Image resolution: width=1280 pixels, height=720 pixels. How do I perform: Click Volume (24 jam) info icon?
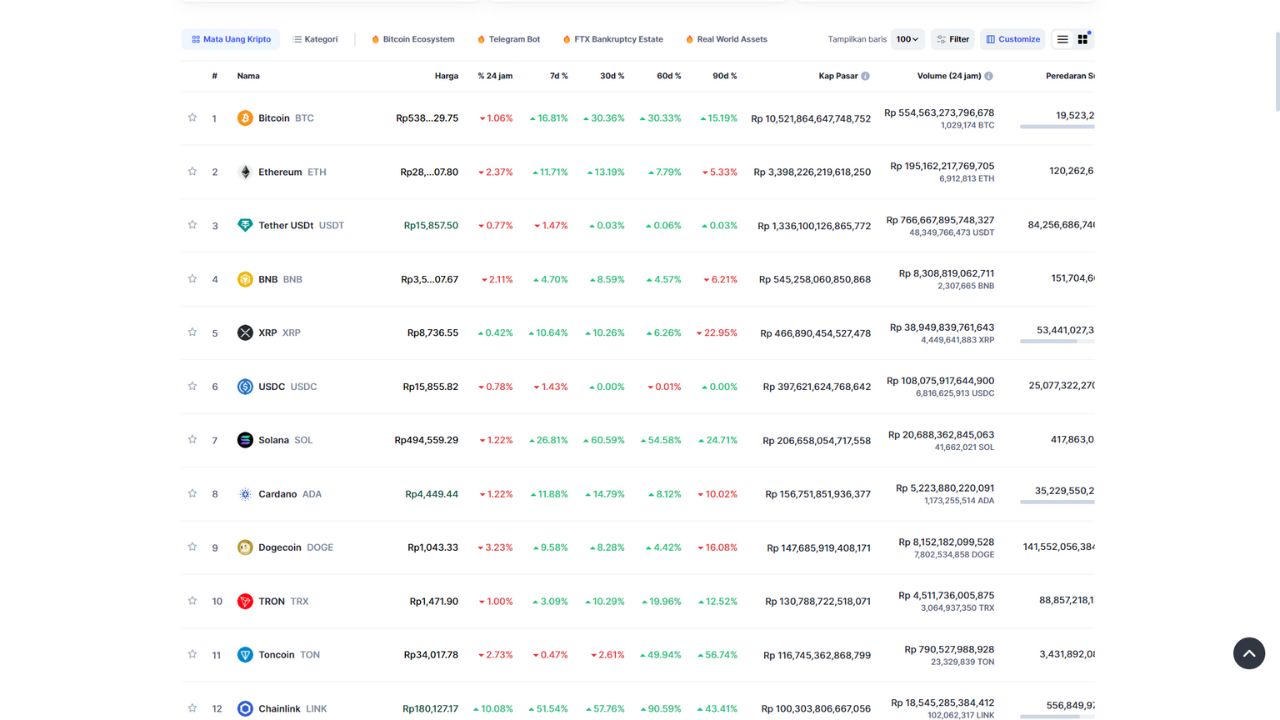[x=988, y=76]
